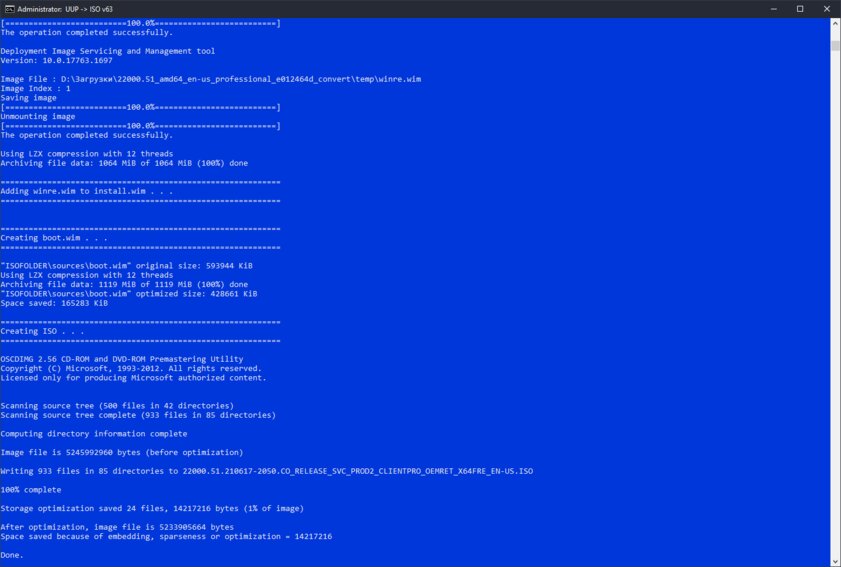This screenshot has height=567, width=841.
Task: Click the 'Image File' path line ending winre.wim
Action: tap(211, 79)
